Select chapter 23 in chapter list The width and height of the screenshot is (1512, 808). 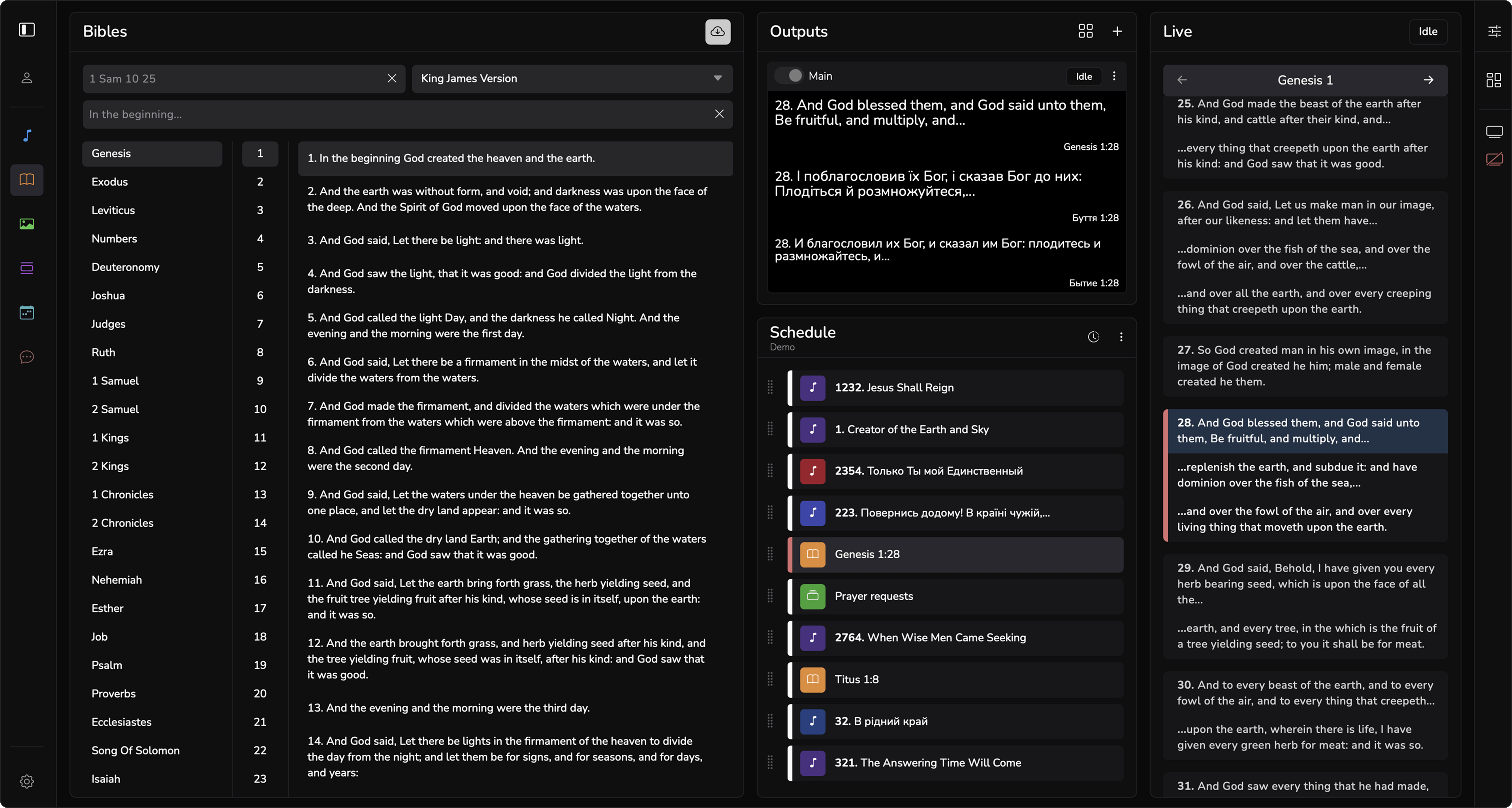[x=260, y=779]
